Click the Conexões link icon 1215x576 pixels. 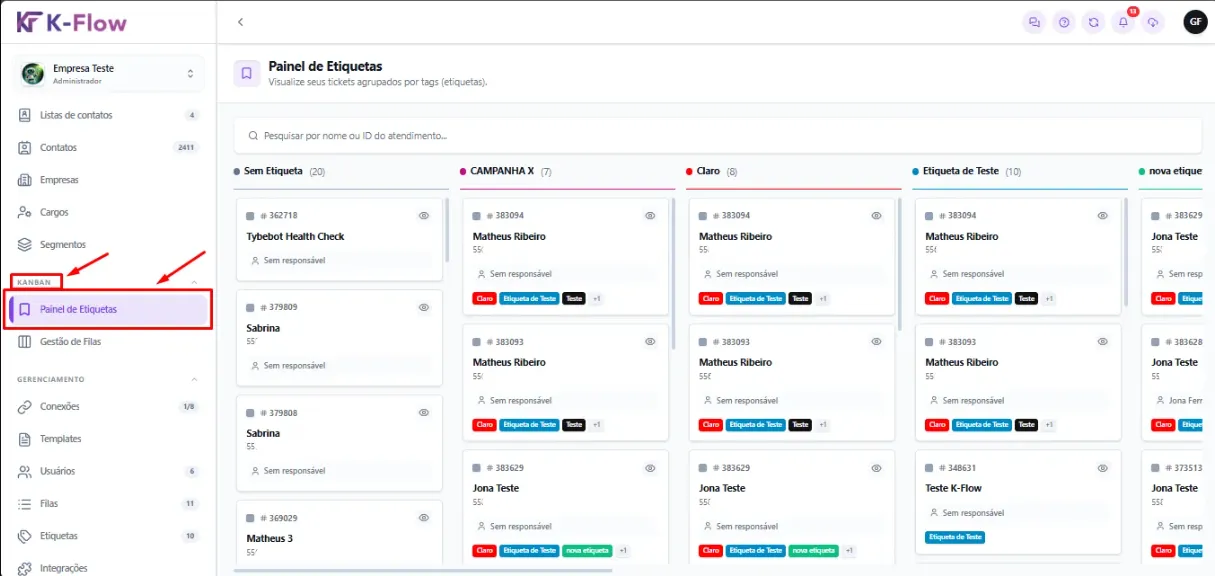pyautogui.click(x=25, y=407)
